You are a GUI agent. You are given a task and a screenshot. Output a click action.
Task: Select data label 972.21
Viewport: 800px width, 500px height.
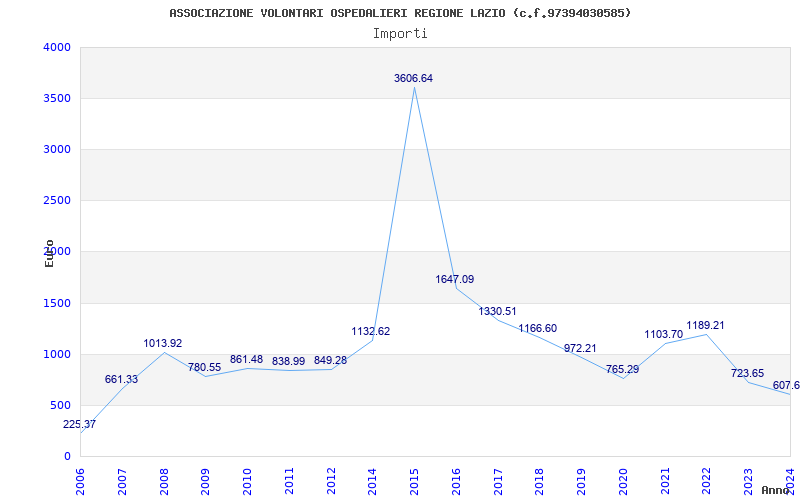click(x=580, y=348)
